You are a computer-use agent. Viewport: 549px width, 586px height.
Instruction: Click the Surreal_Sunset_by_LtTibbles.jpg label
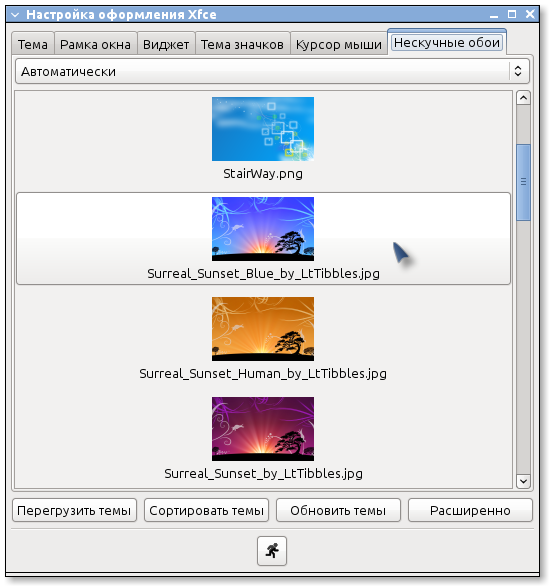tap(263, 474)
